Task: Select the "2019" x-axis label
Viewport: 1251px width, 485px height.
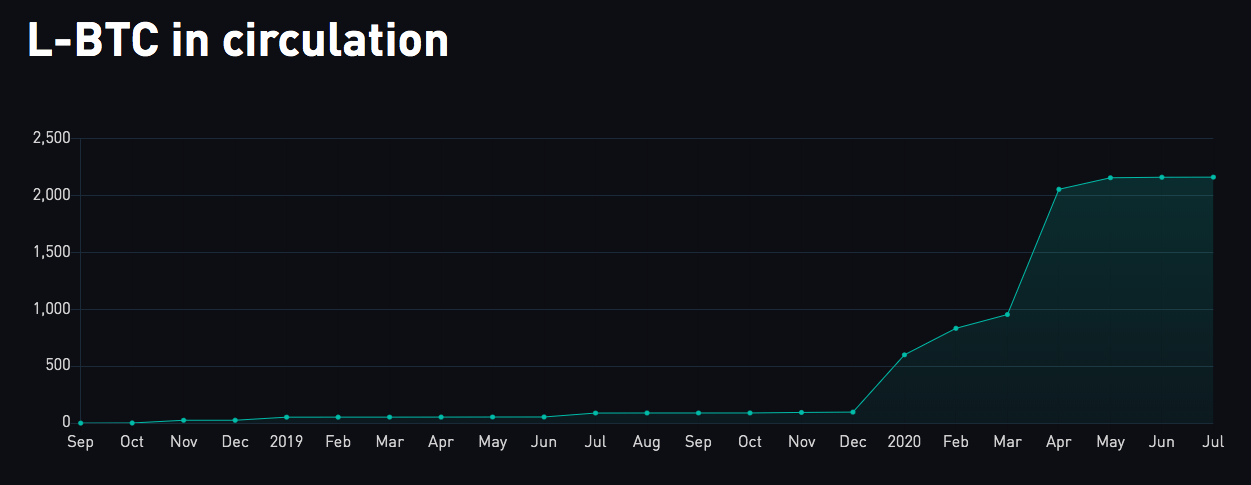Action: click(x=286, y=442)
